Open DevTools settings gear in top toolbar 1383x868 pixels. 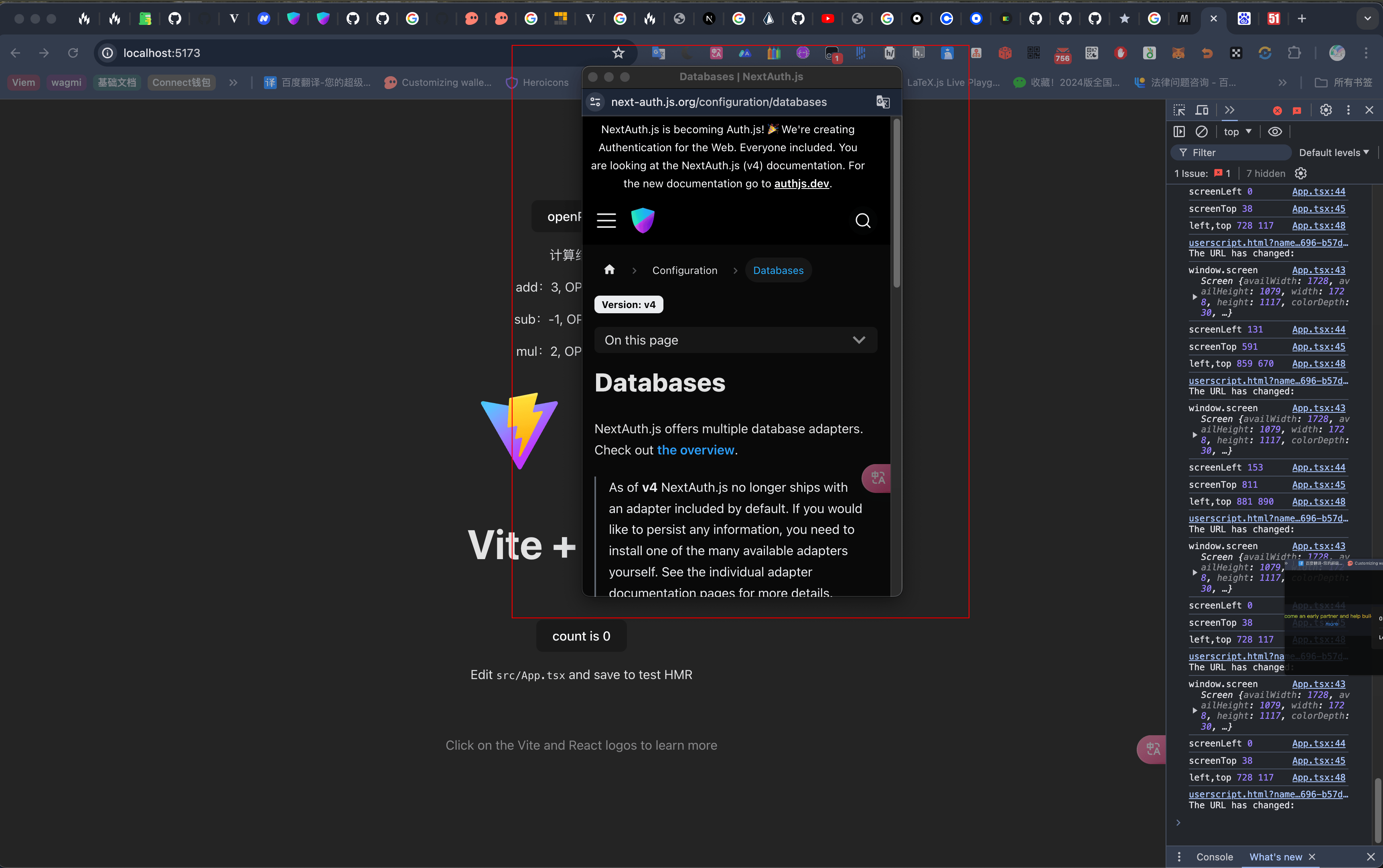pyautogui.click(x=1326, y=110)
